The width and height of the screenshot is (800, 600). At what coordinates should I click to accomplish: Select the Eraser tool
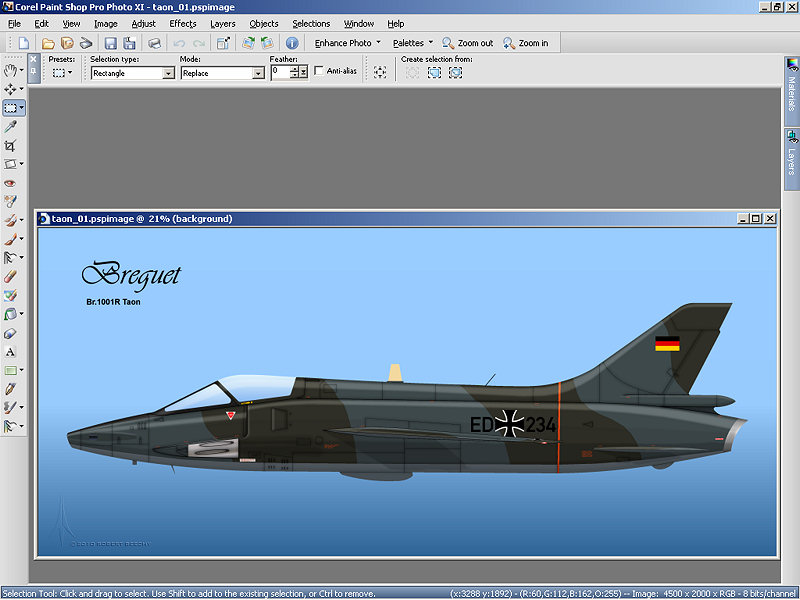pos(10,277)
